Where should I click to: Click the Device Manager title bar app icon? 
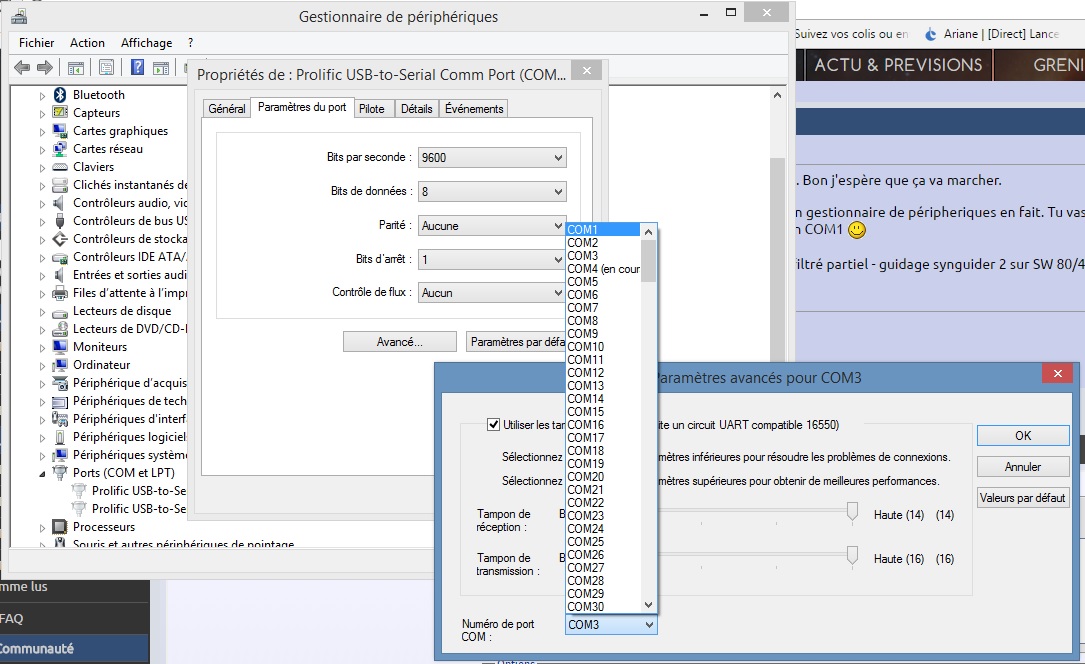(19, 17)
